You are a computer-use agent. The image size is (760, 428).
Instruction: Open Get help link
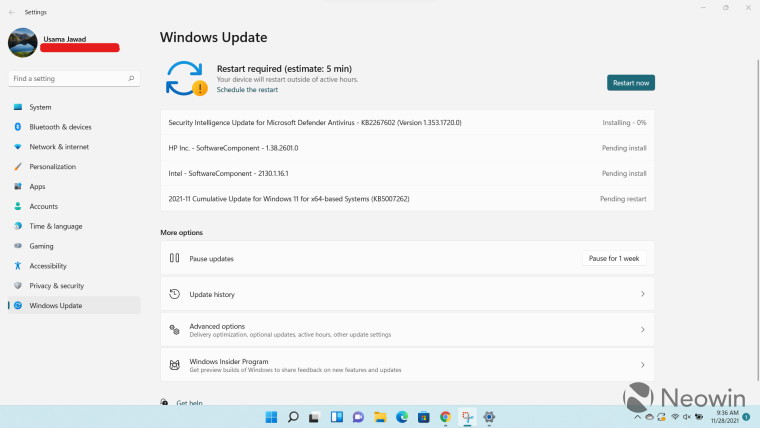tap(190, 402)
